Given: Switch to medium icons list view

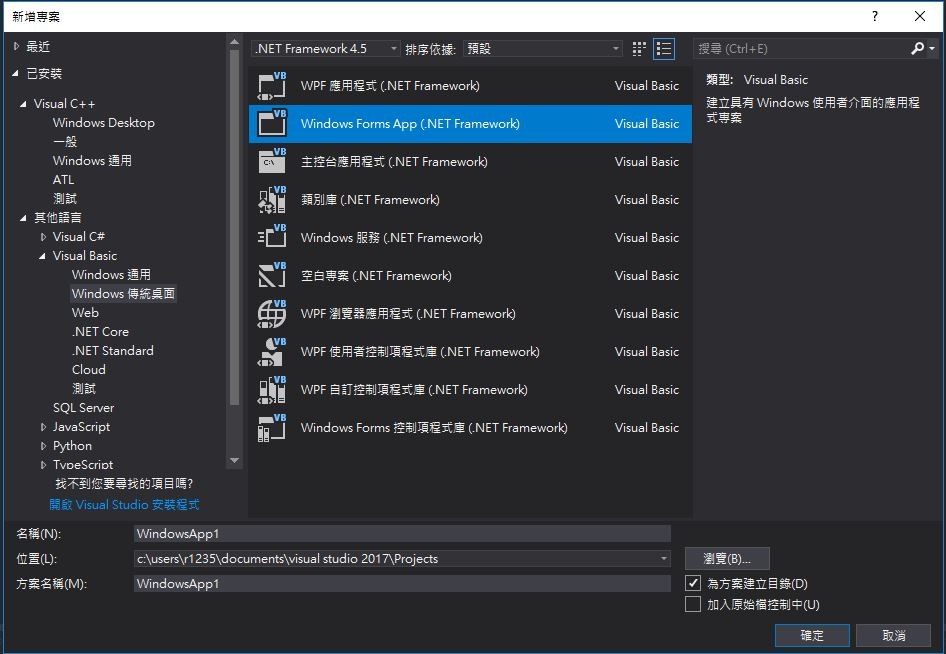Looking at the screenshot, I should click(x=664, y=49).
